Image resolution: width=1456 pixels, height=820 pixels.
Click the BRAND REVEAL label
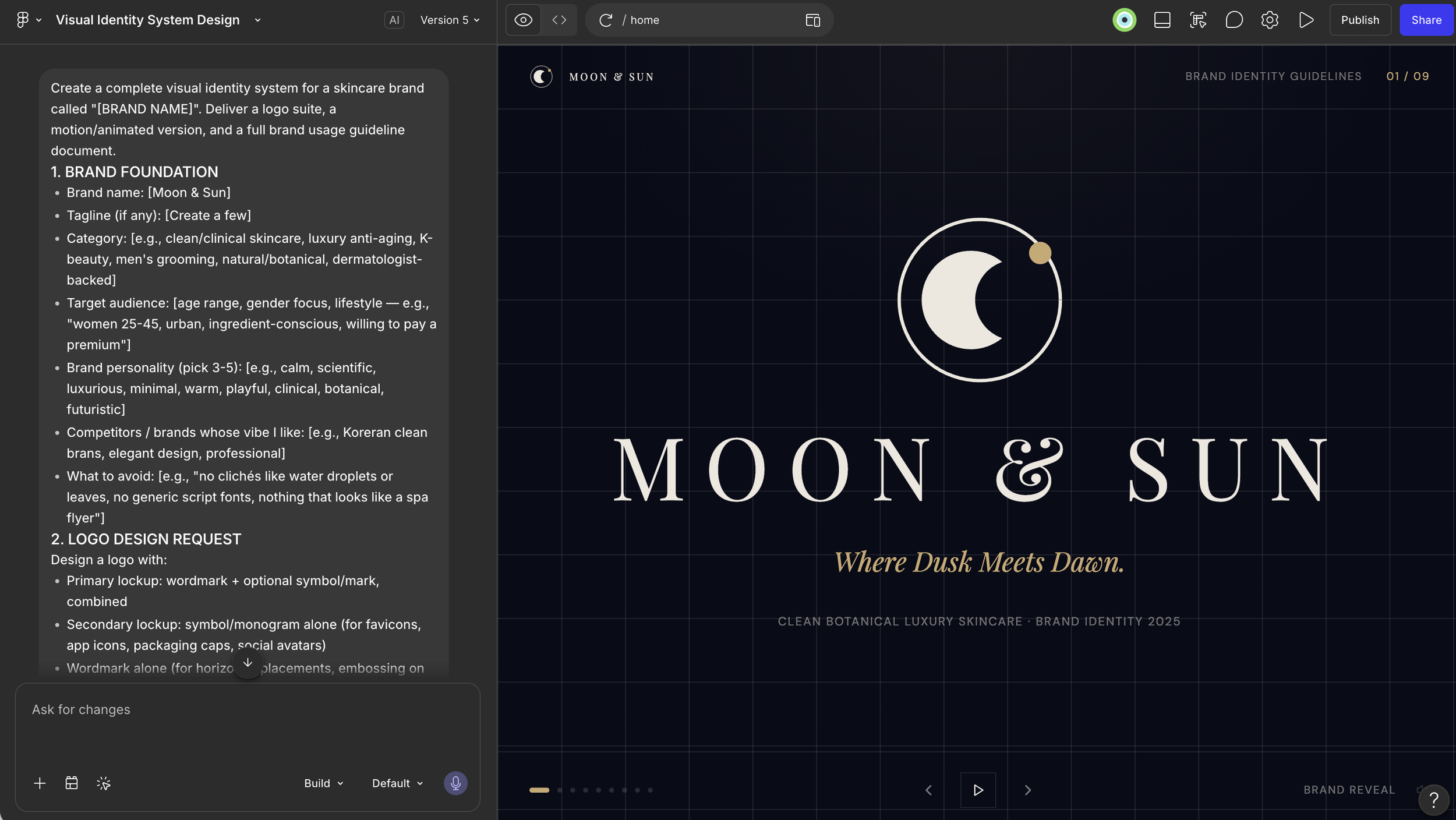1349,790
